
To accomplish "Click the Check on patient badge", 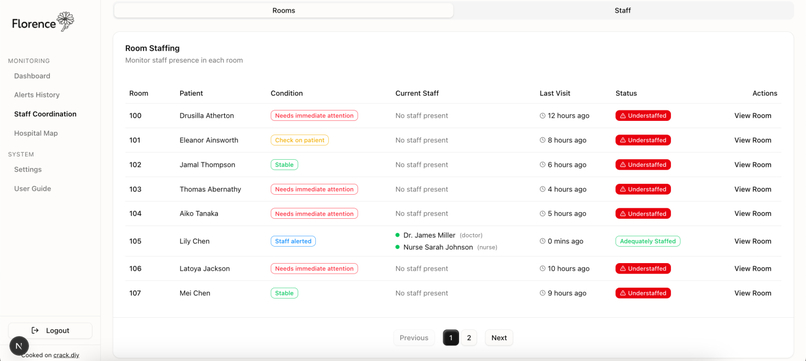I will pos(300,140).
